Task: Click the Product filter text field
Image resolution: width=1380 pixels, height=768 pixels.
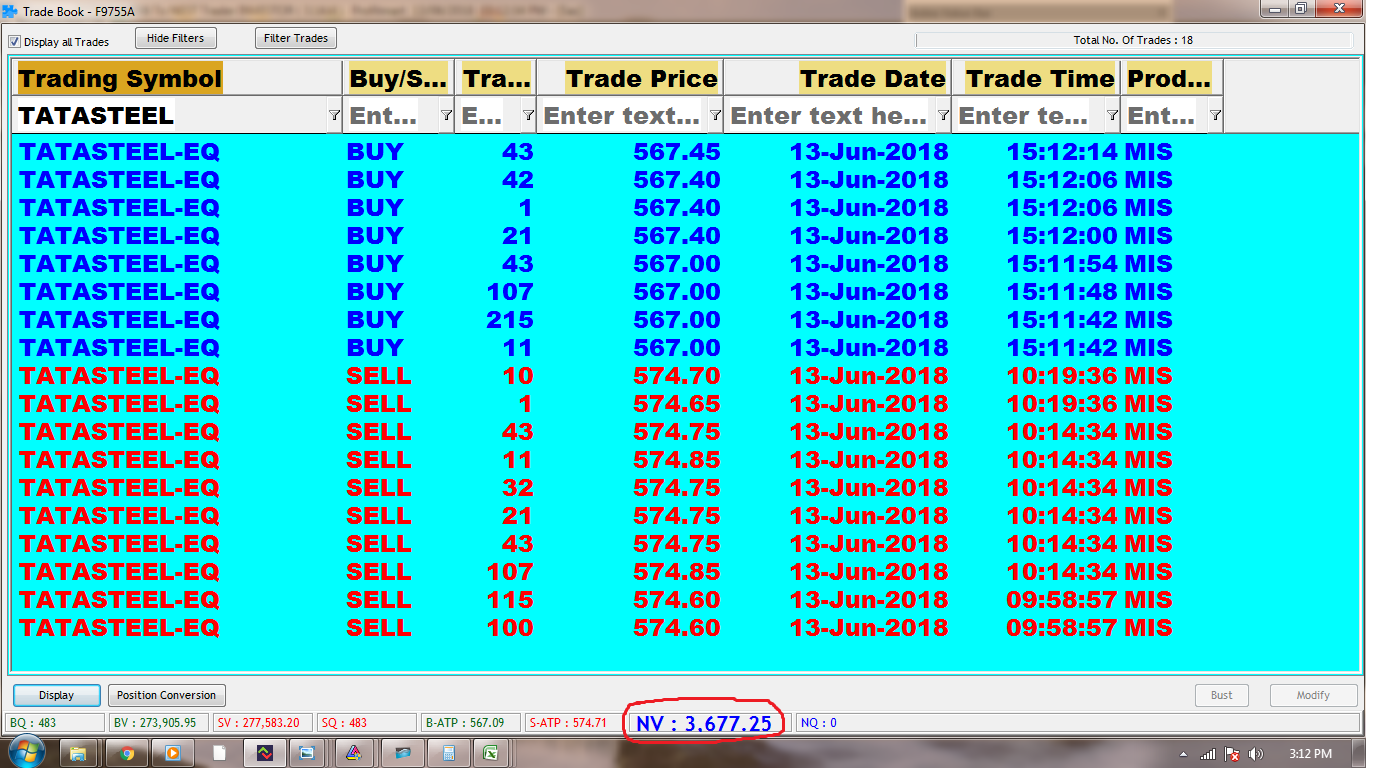Action: point(1165,116)
